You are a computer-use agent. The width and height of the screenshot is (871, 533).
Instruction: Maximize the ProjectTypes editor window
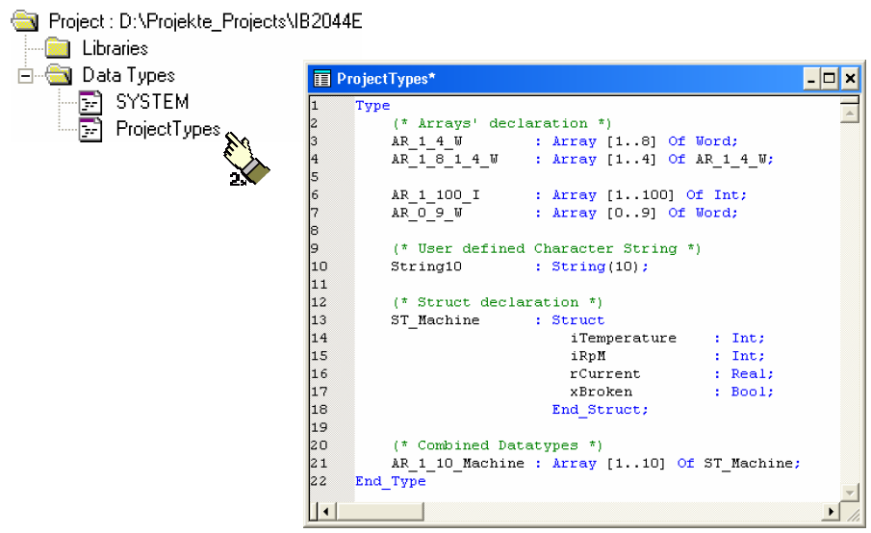(829, 79)
